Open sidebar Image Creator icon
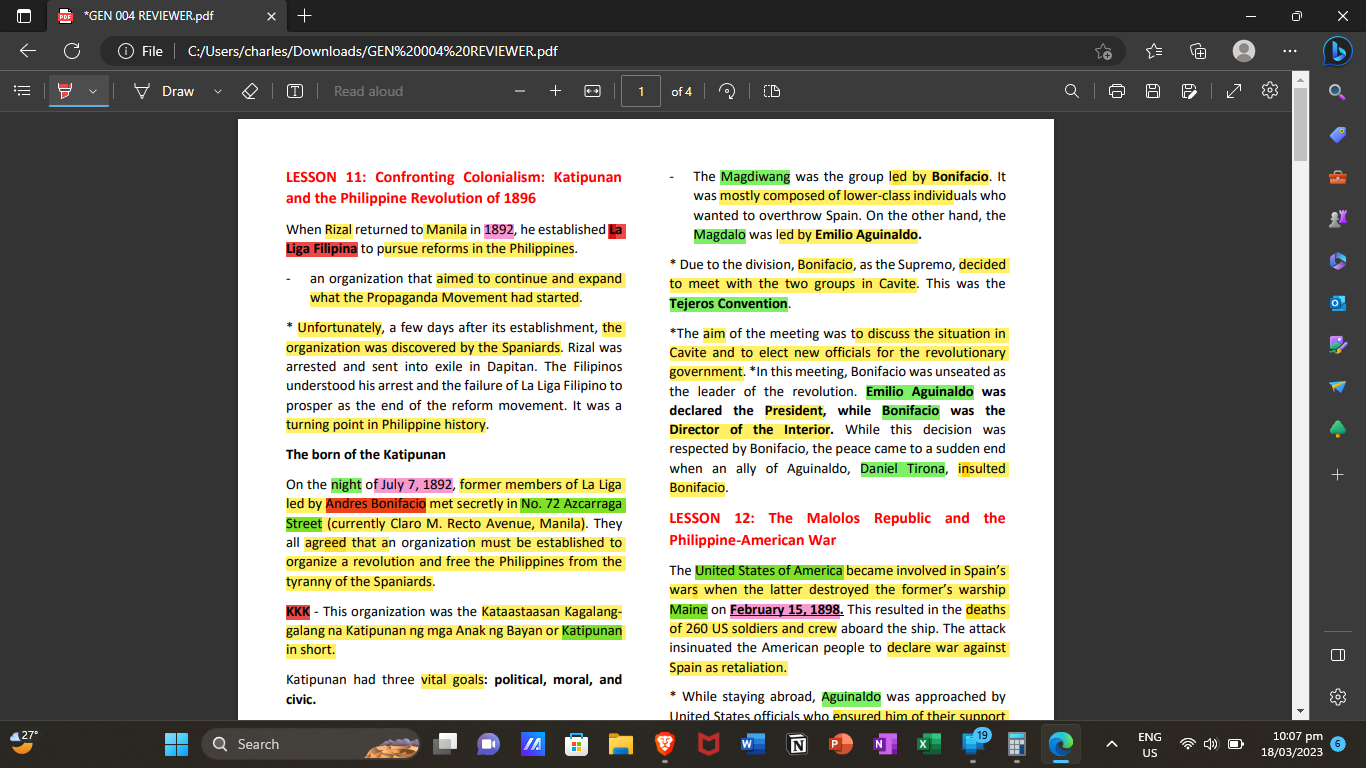This screenshot has width=1366, height=768. point(1338,345)
